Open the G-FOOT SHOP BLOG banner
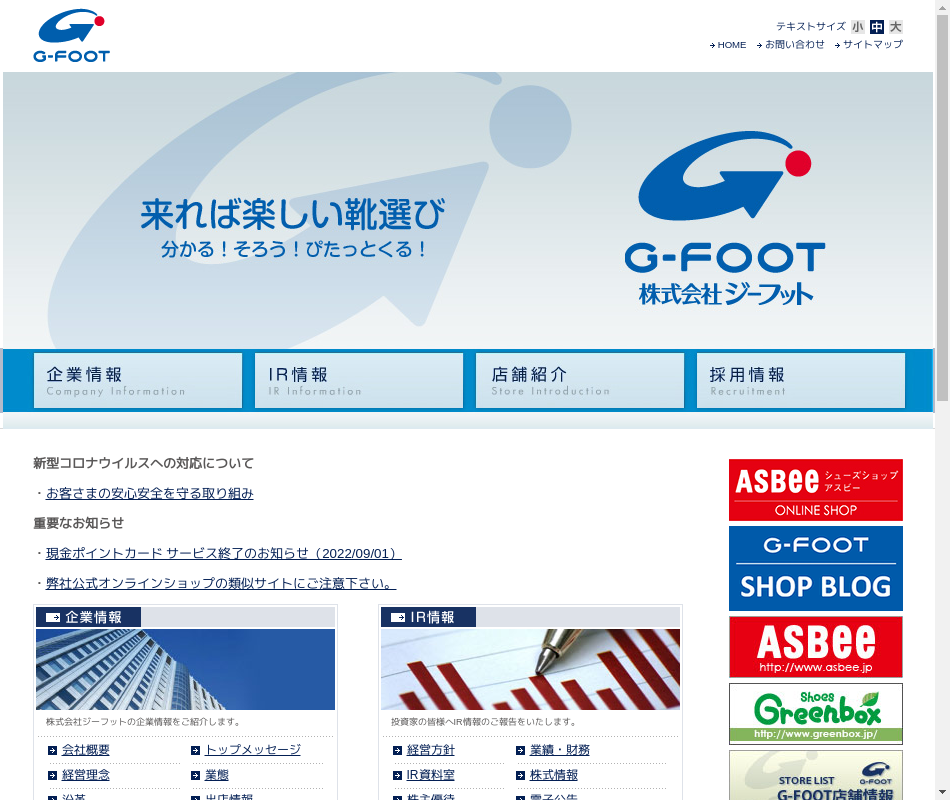The width and height of the screenshot is (950, 800). tap(815, 568)
